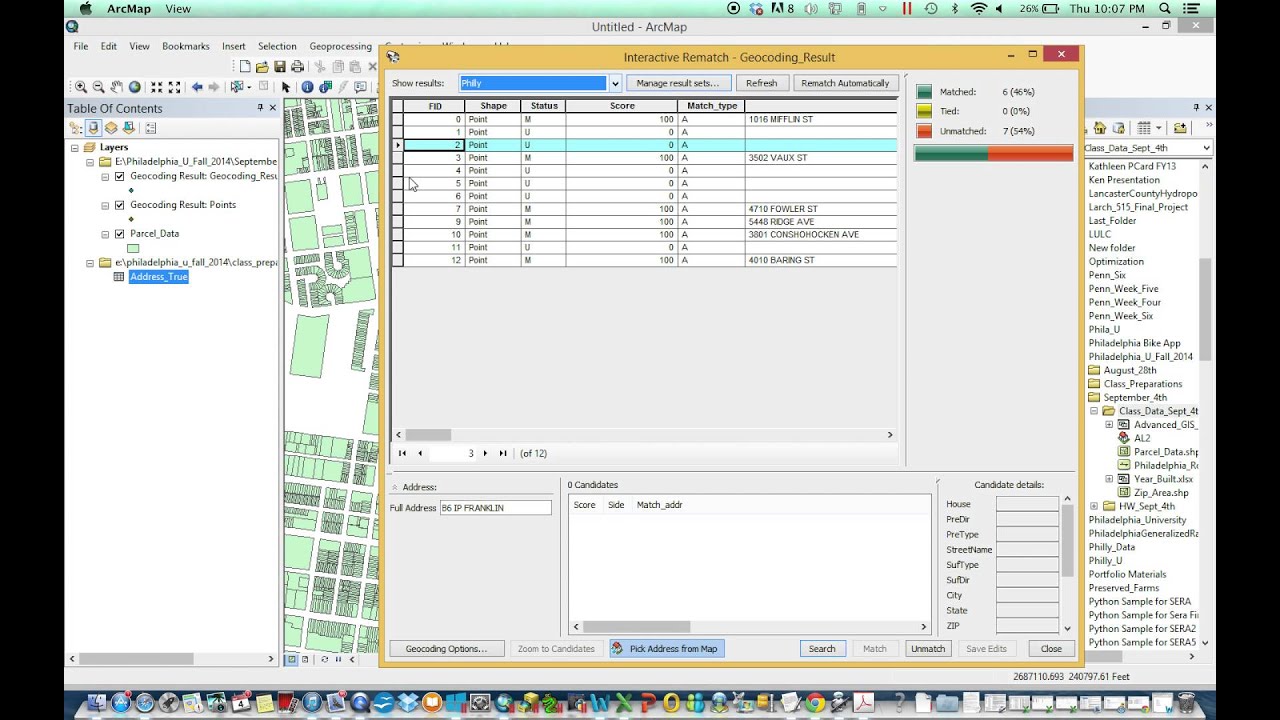Toggle Parcel_Data layer visibility
1280x720 pixels.
(x=120, y=234)
